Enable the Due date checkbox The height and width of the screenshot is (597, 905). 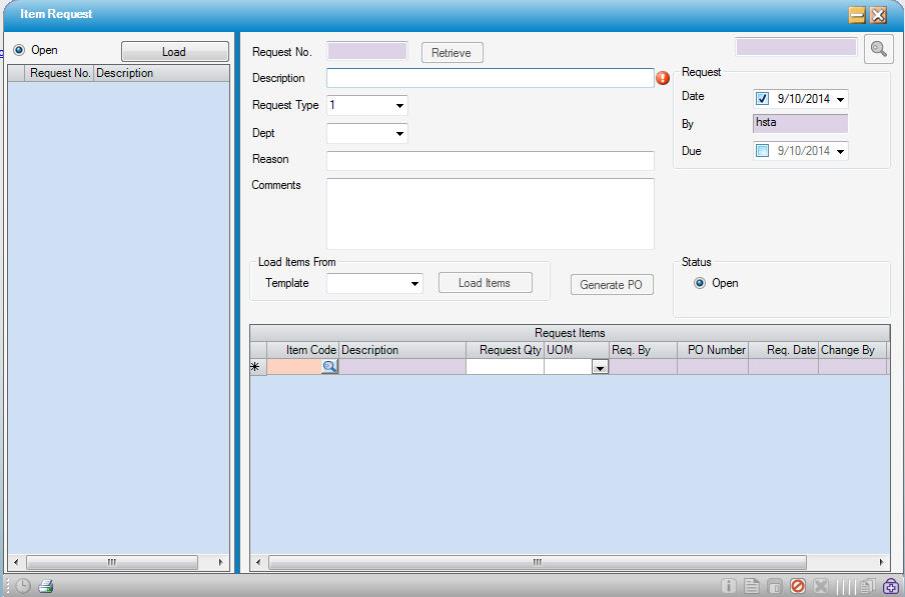point(762,151)
